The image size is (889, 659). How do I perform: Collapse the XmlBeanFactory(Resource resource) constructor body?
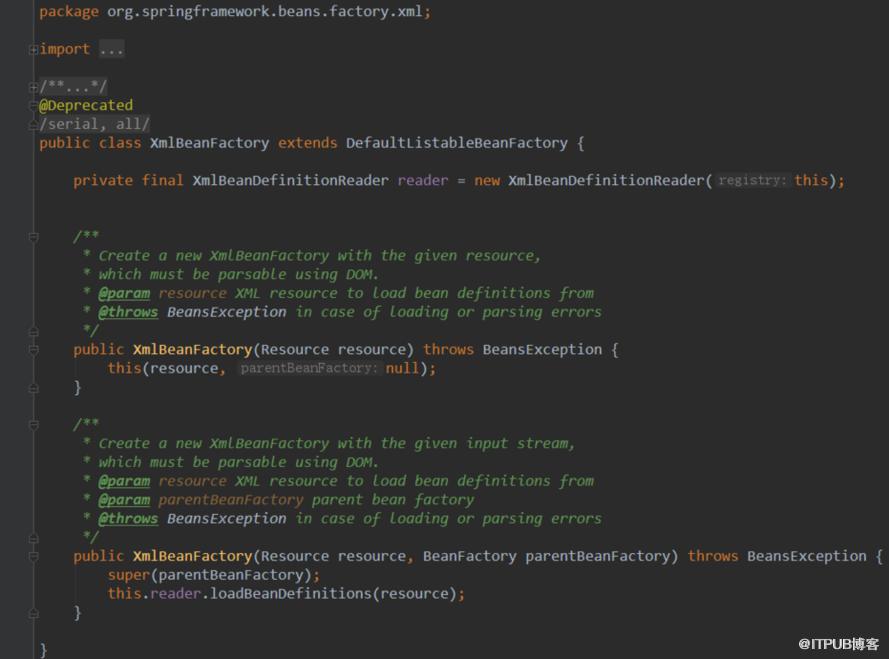click(x=33, y=350)
